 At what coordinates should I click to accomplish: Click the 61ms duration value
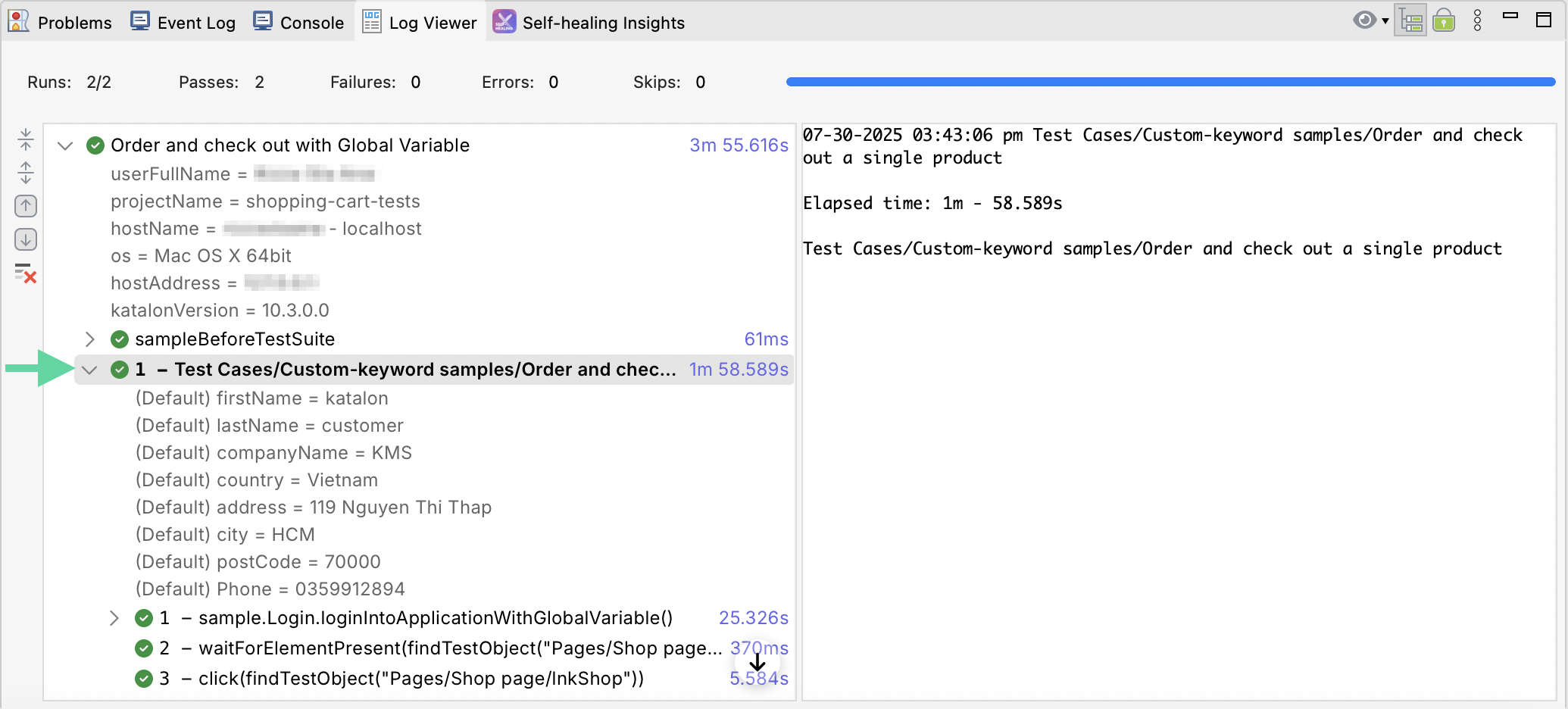point(766,339)
